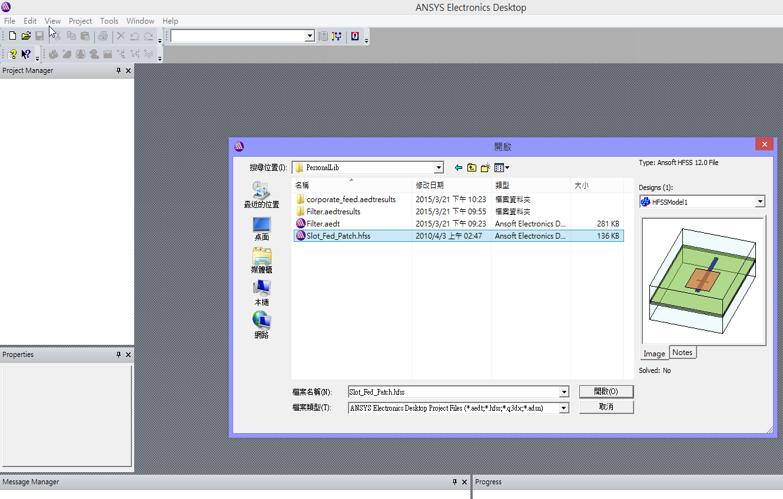Expand the PersonalLib location dropdown
This screenshot has width=783, height=499.
point(438,168)
